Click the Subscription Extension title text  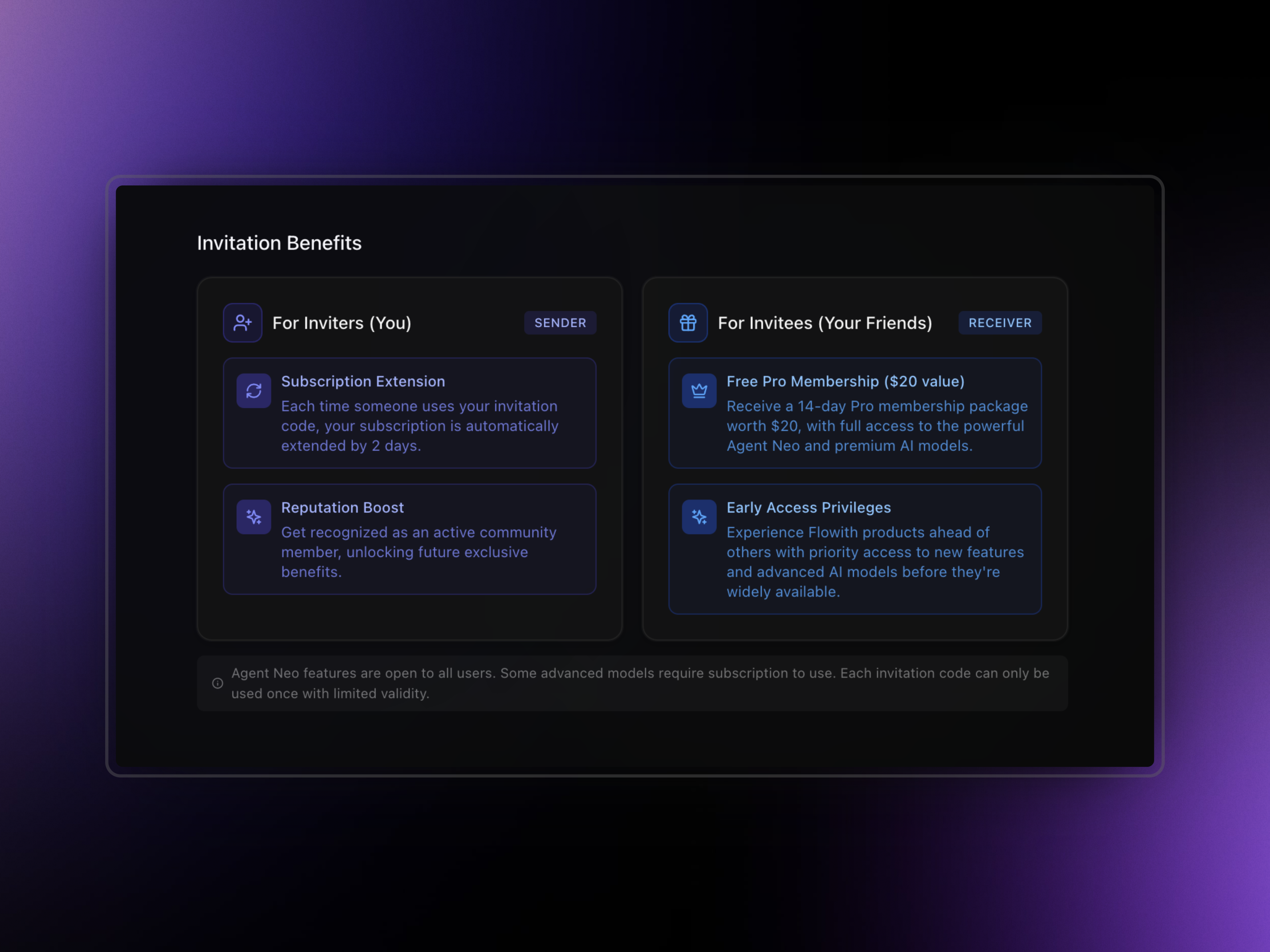(363, 381)
